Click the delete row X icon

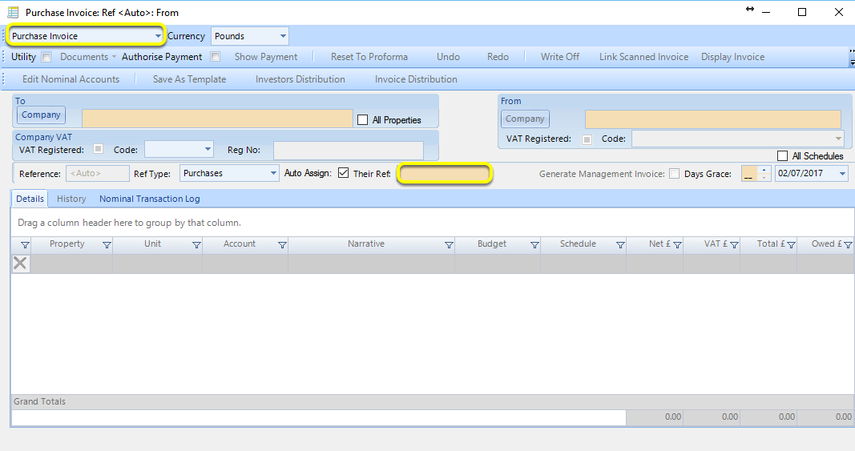[20, 263]
